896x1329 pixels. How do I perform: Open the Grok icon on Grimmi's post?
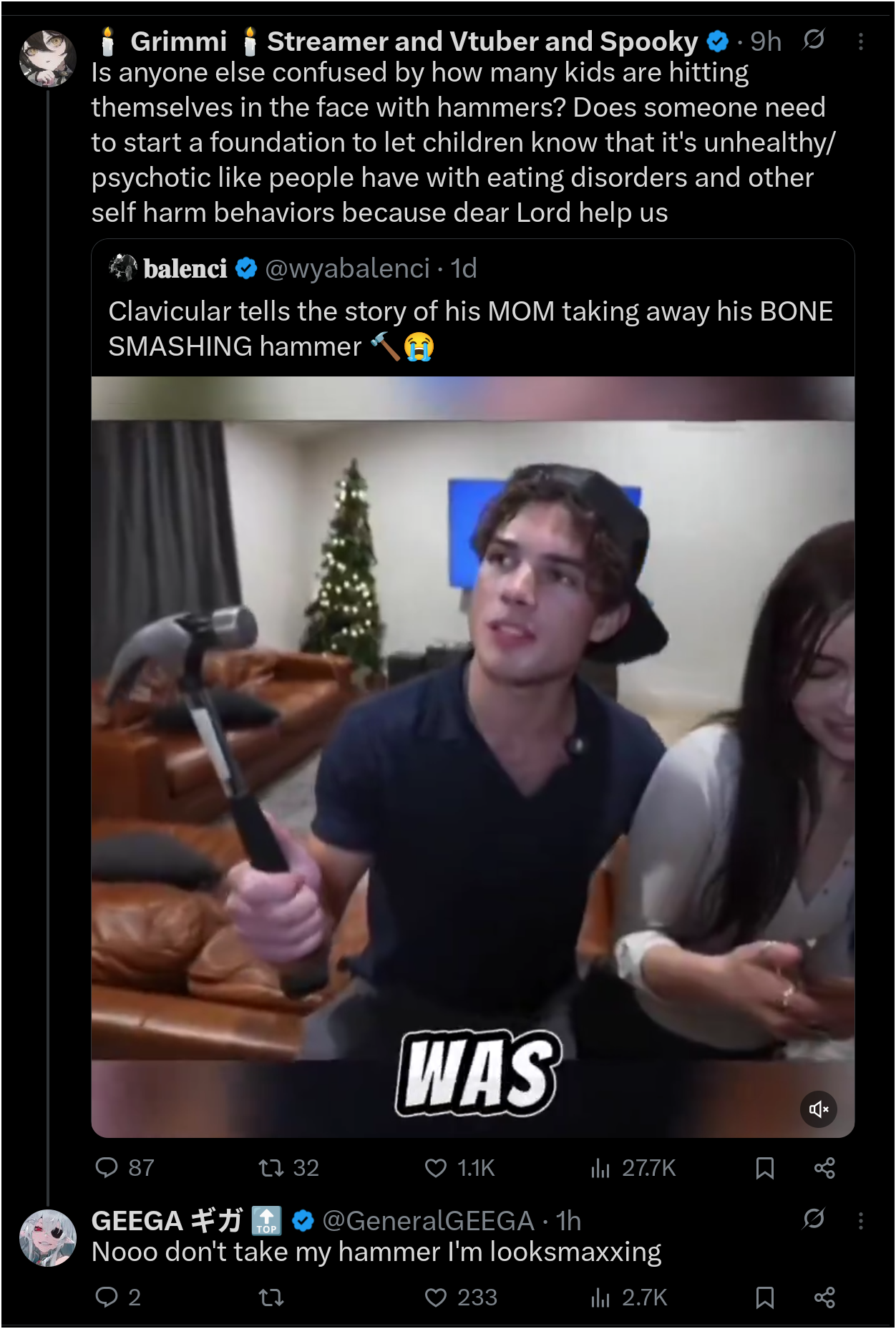tap(814, 39)
